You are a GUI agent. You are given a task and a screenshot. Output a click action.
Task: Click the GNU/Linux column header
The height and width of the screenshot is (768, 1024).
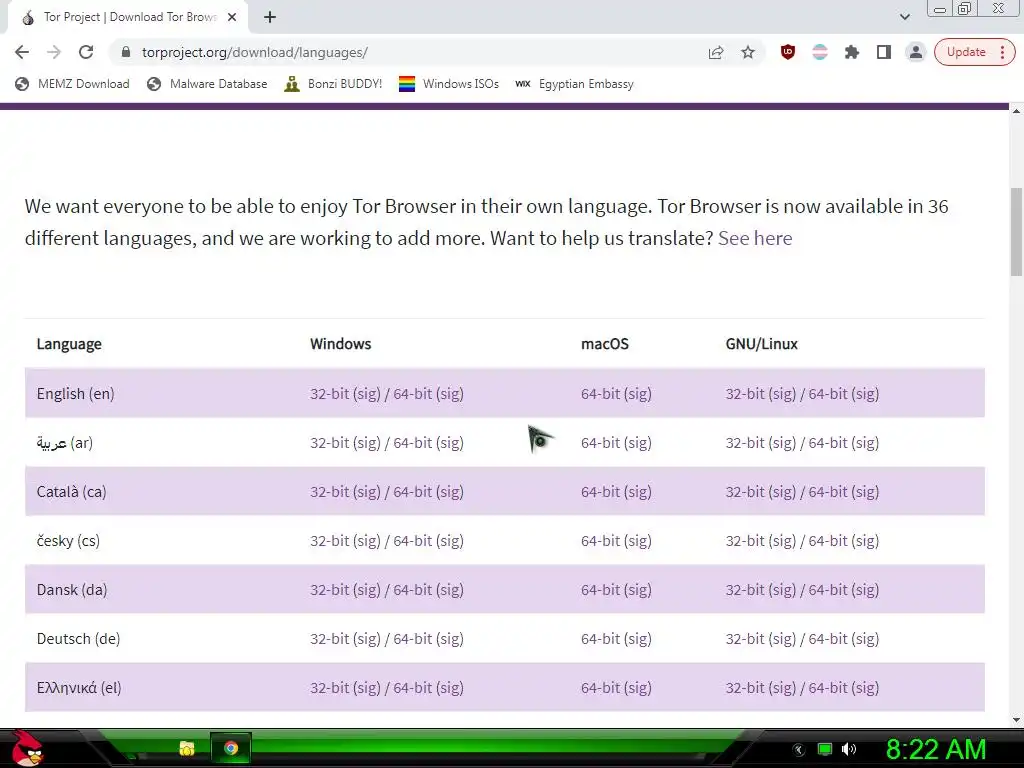[761, 344]
